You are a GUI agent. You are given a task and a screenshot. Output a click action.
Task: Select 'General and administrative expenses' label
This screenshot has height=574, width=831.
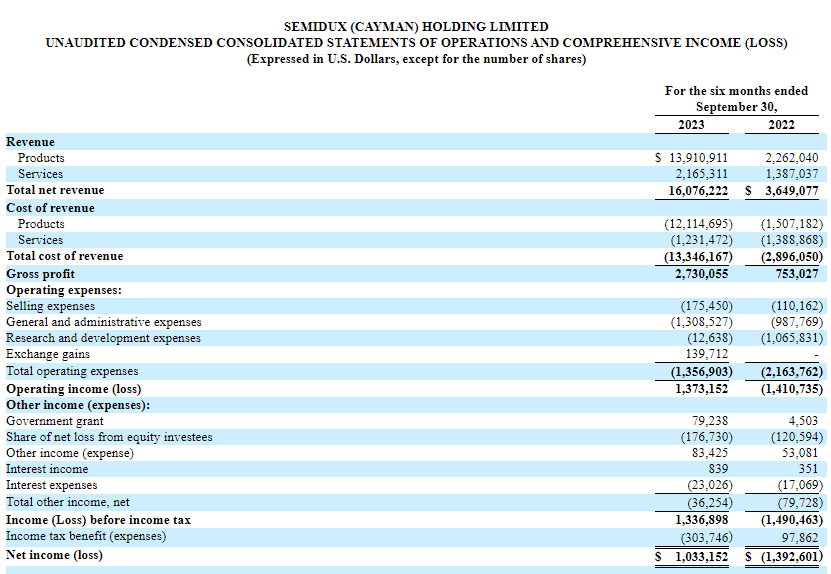coord(104,322)
